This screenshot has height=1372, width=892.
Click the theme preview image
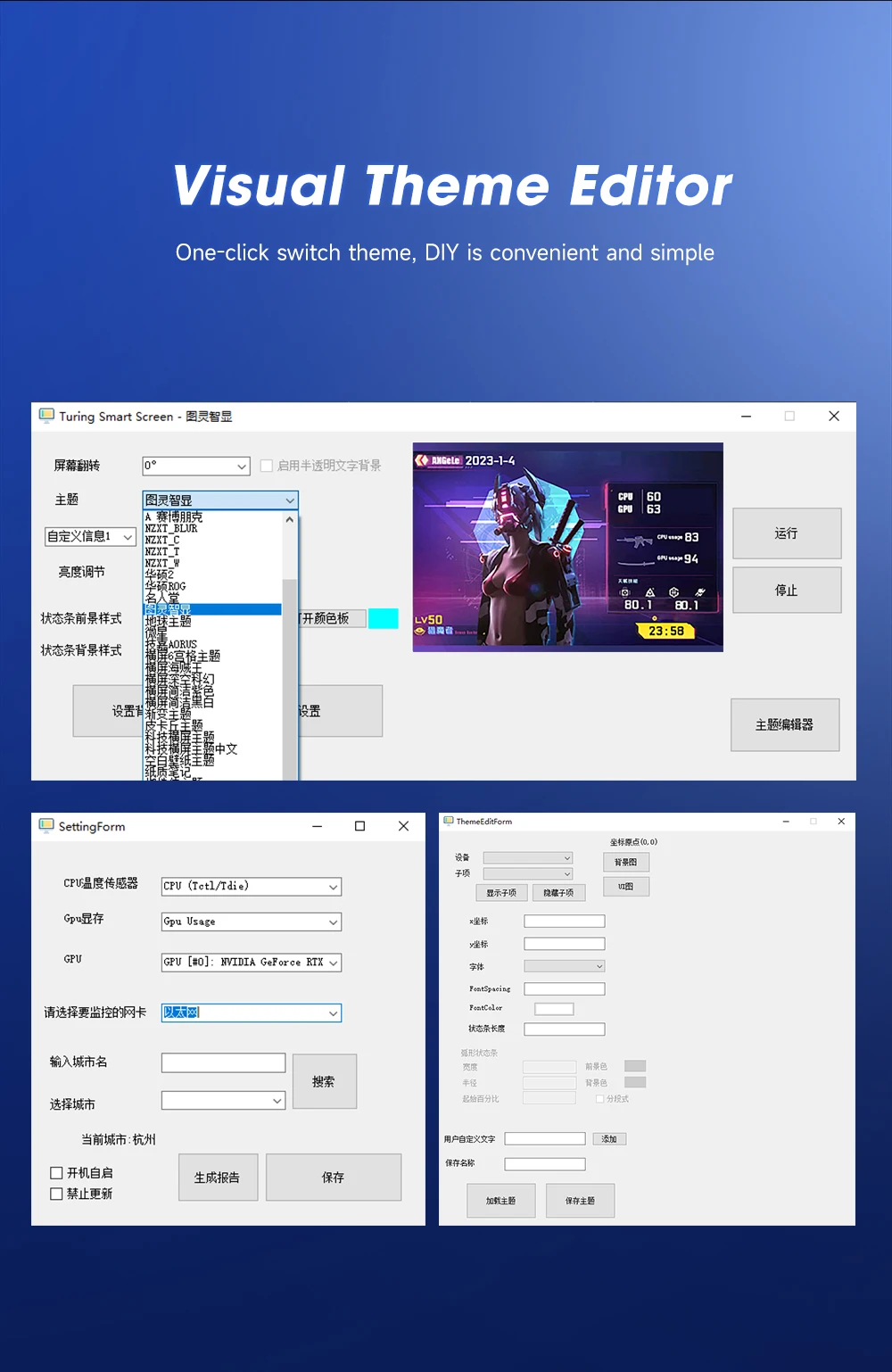pos(568,548)
